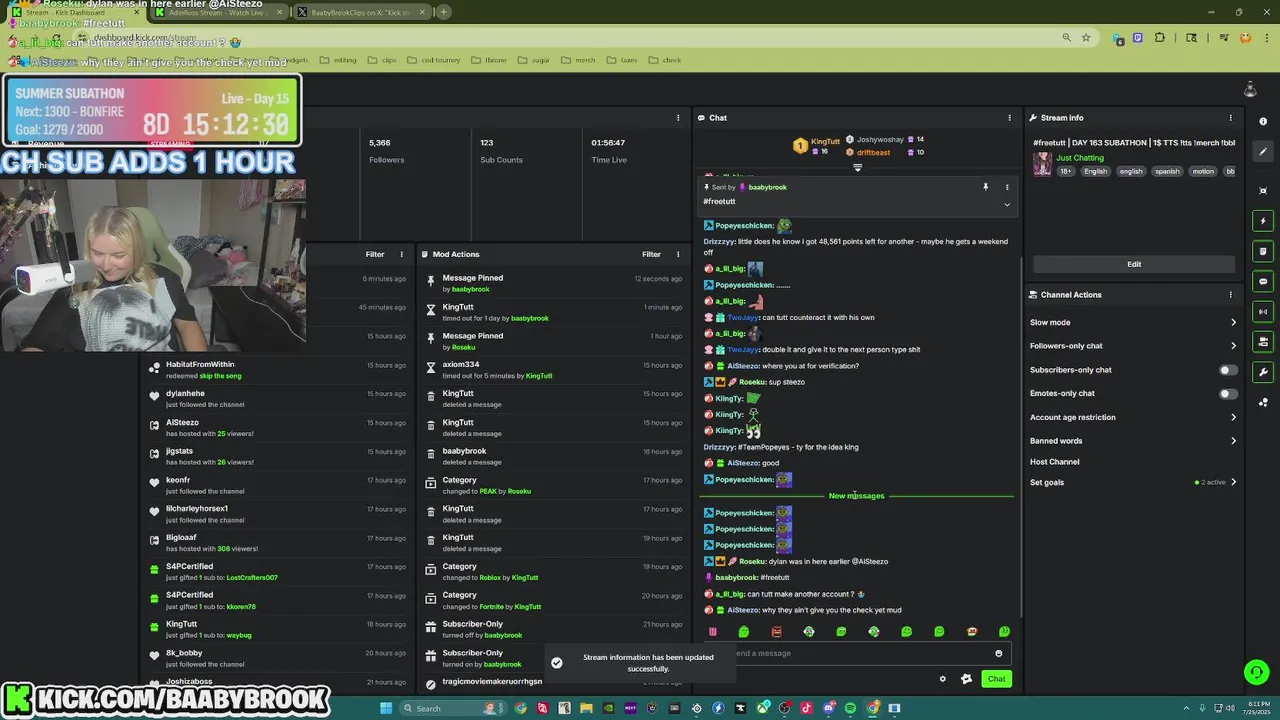Open the green headset support button

[x=1255, y=672]
